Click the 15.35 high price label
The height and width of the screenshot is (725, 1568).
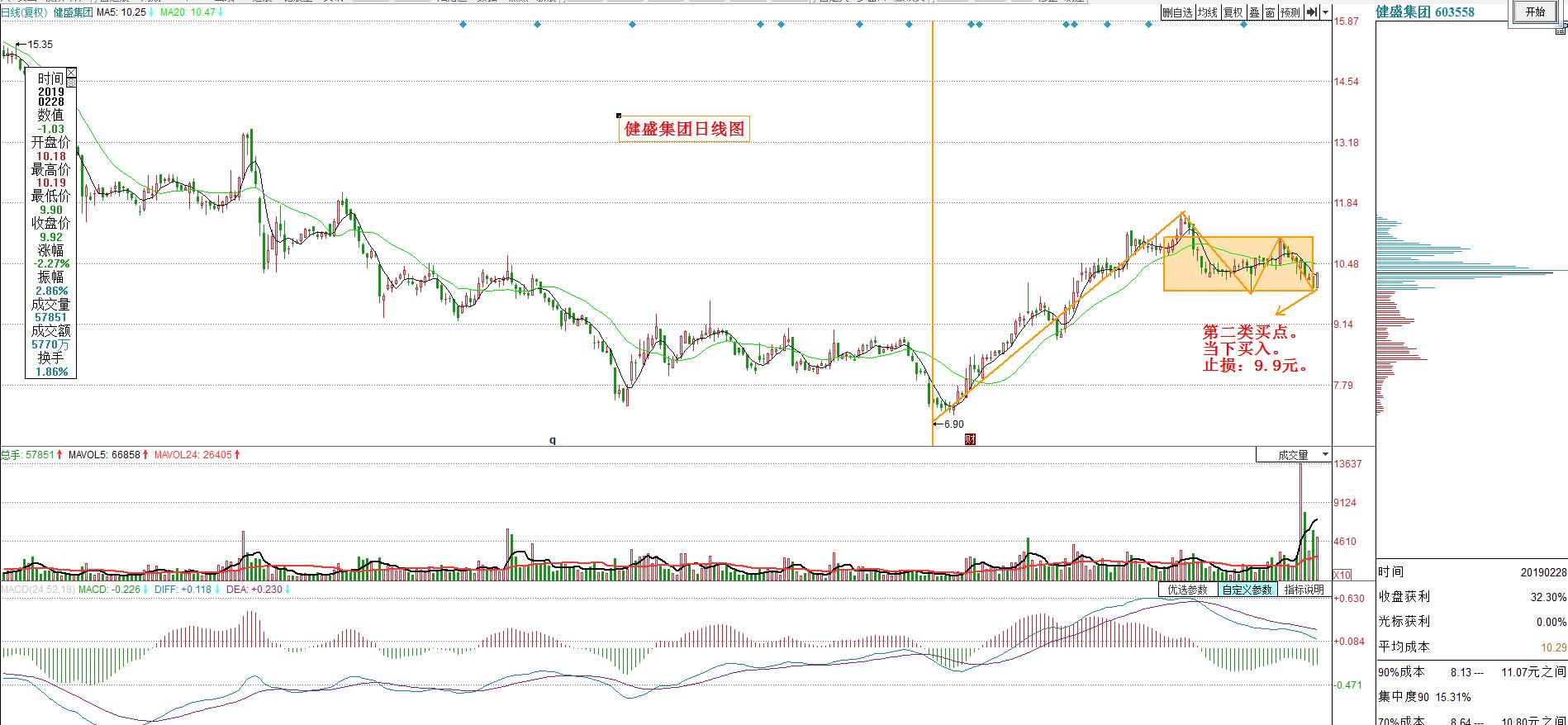click(40, 44)
